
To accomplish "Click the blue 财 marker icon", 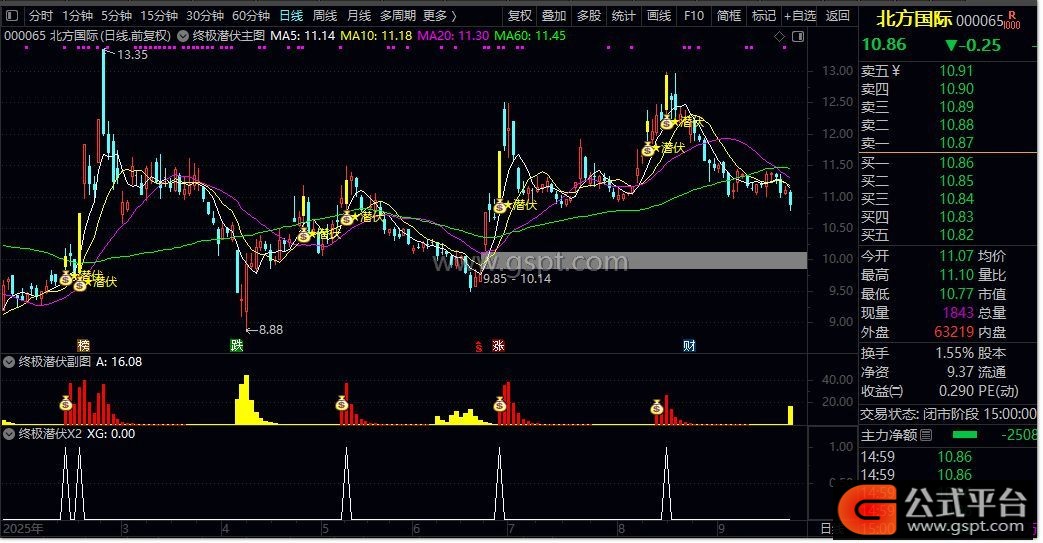I will coord(689,346).
